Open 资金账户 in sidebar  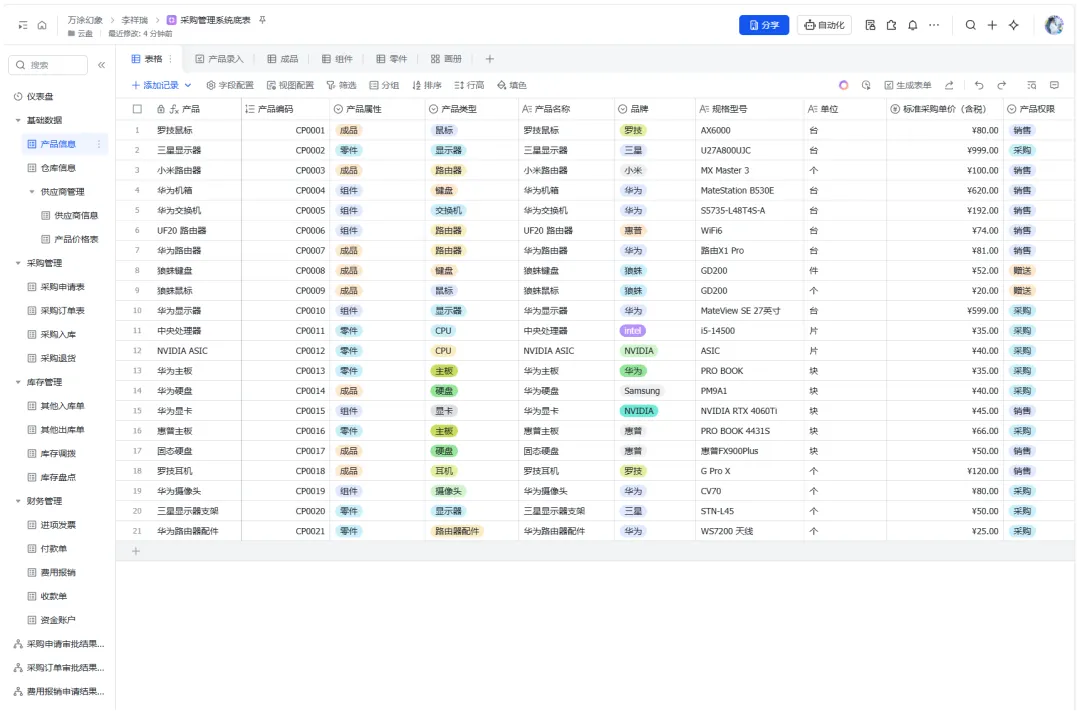(x=52, y=620)
